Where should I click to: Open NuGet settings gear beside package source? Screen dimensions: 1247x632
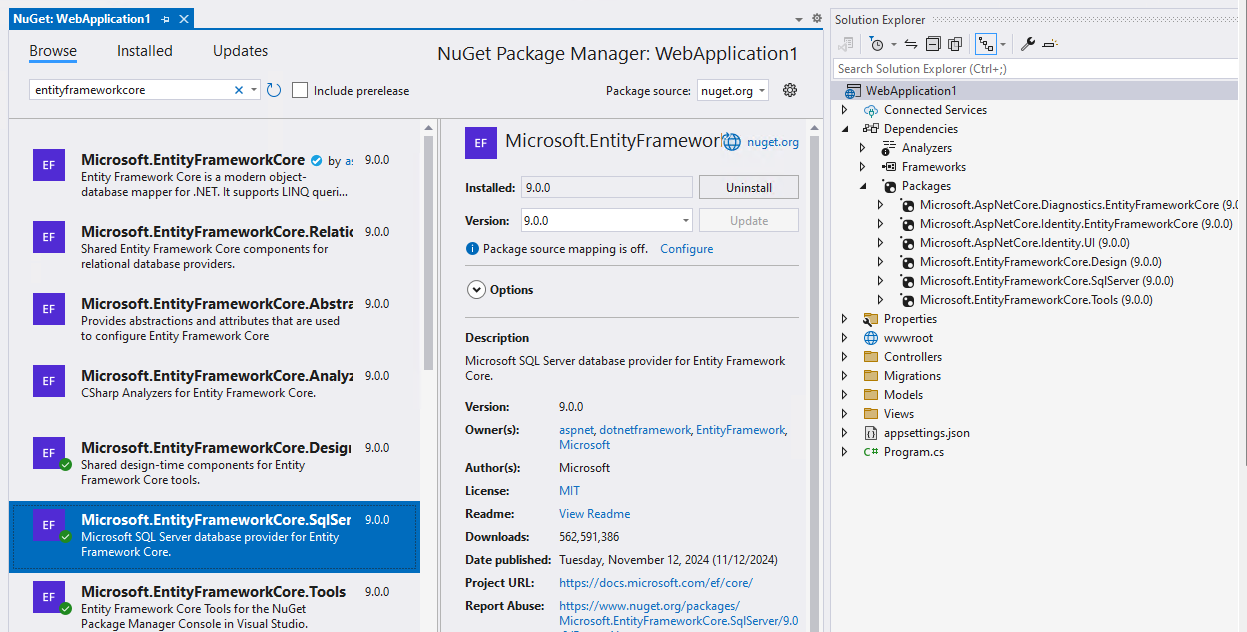click(790, 90)
